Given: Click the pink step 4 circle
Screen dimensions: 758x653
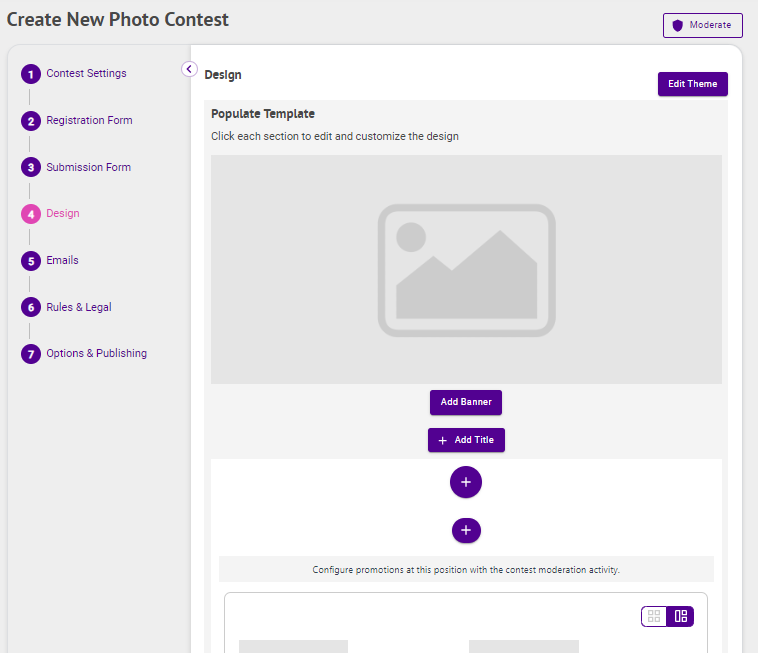Looking at the screenshot, I should pos(31,214).
